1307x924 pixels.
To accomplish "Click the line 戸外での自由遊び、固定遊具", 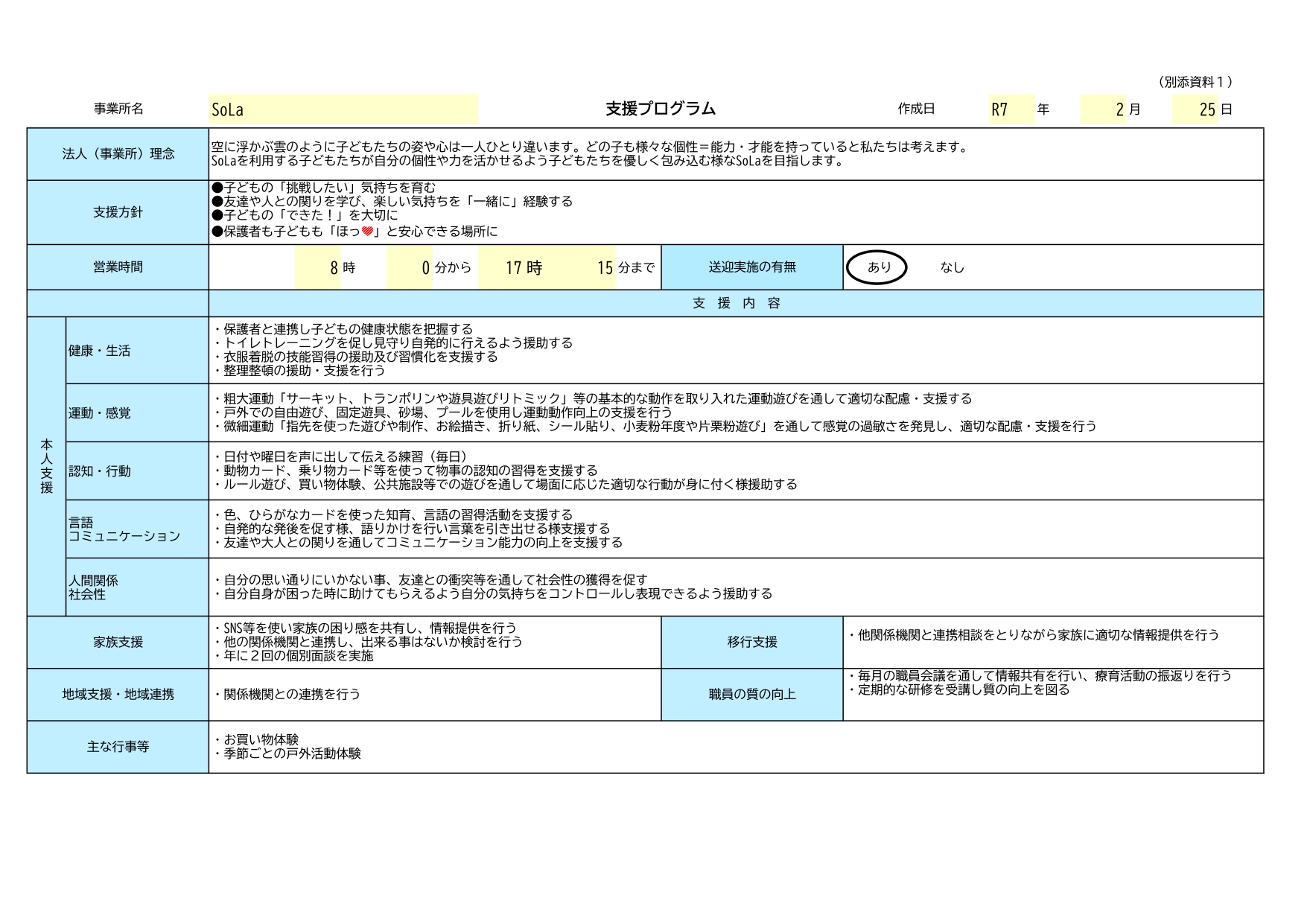I will (x=442, y=412).
